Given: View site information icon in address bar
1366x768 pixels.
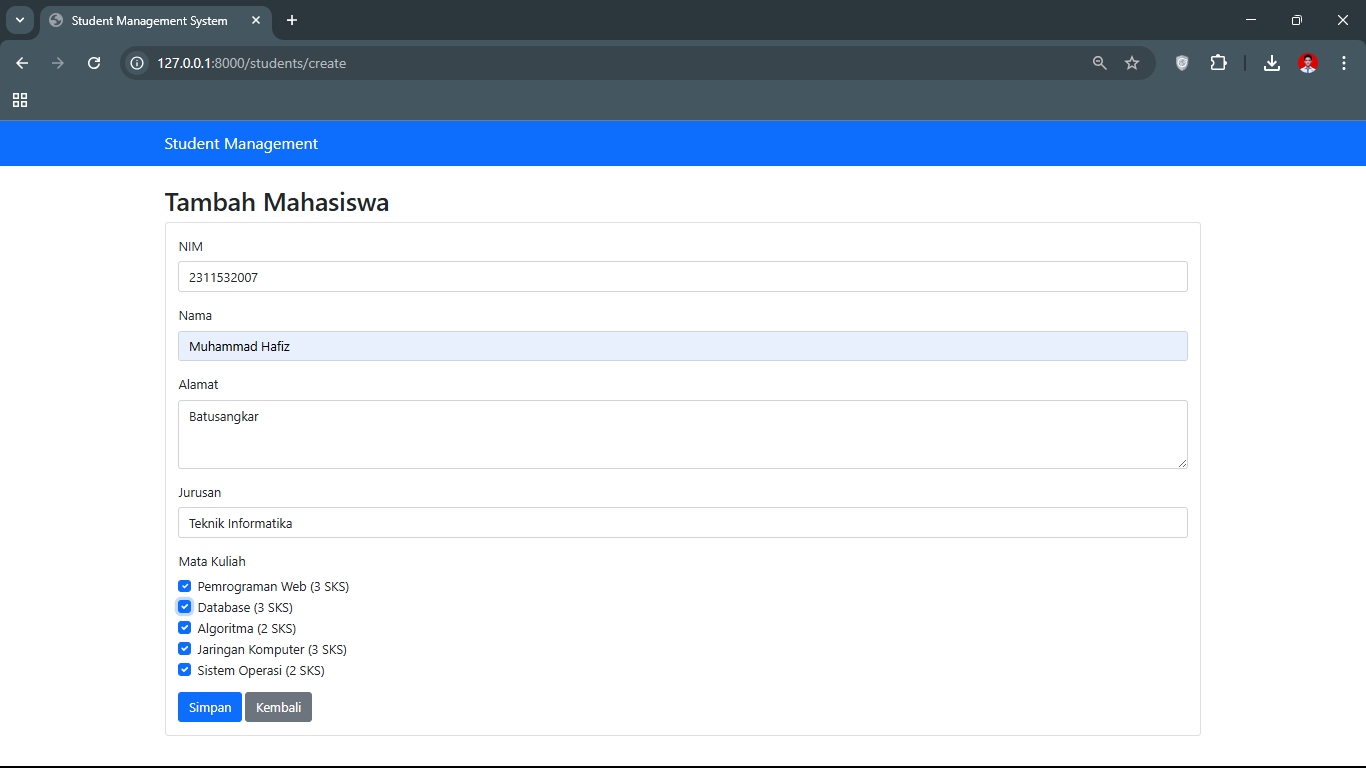Looking at the screenshot, I should (138, 63).
